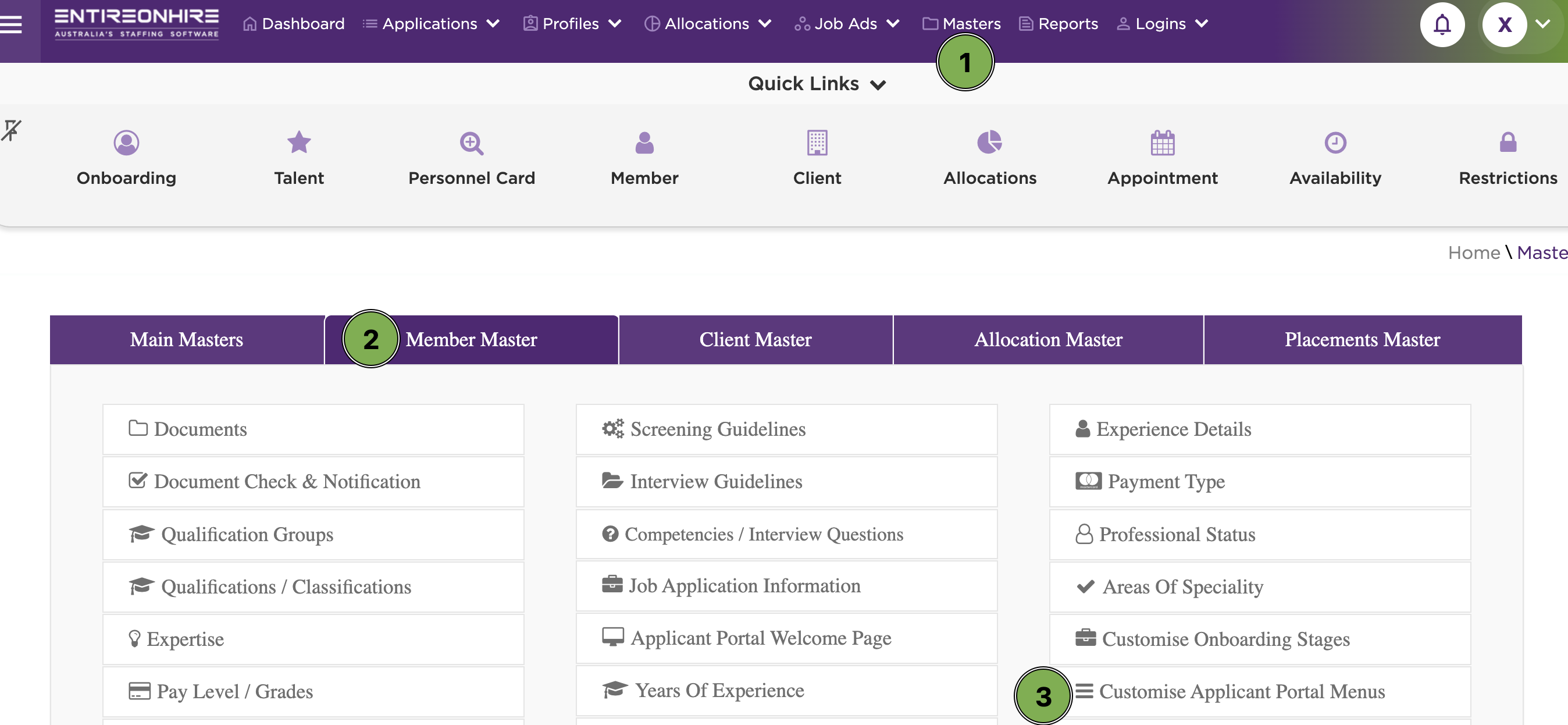Expand the user account chevron

pyautogui.click(x=1542, y=24)
